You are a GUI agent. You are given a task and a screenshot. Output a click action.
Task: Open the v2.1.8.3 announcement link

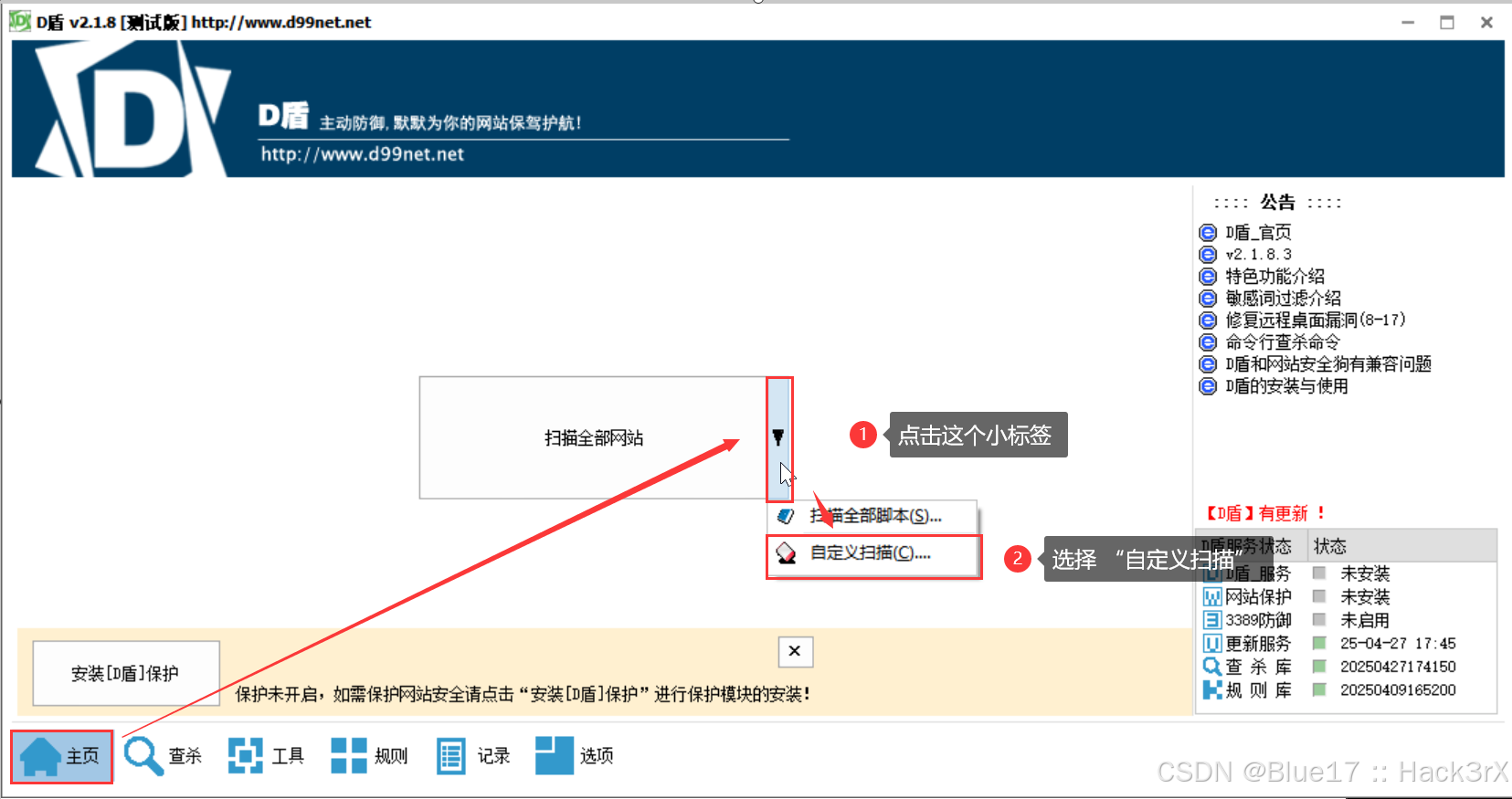point(1258,255)
